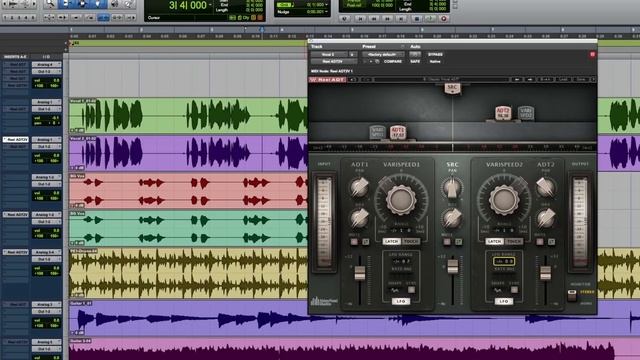640x360 pixels.
Task: Open the Reel ADT2V plugin selector
Action: pos(333,61)
